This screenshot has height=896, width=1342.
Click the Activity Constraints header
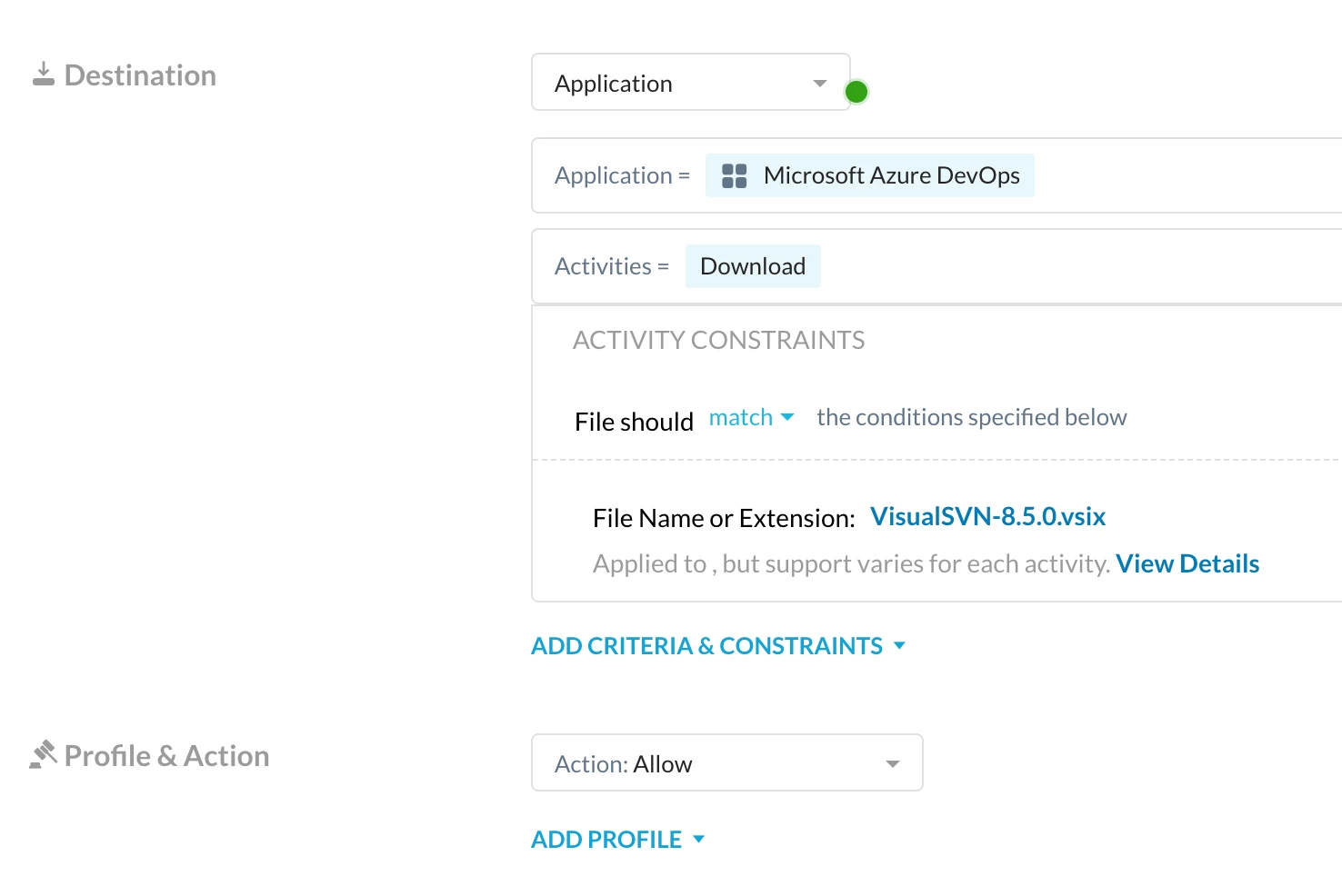click(x=718, y=340)
